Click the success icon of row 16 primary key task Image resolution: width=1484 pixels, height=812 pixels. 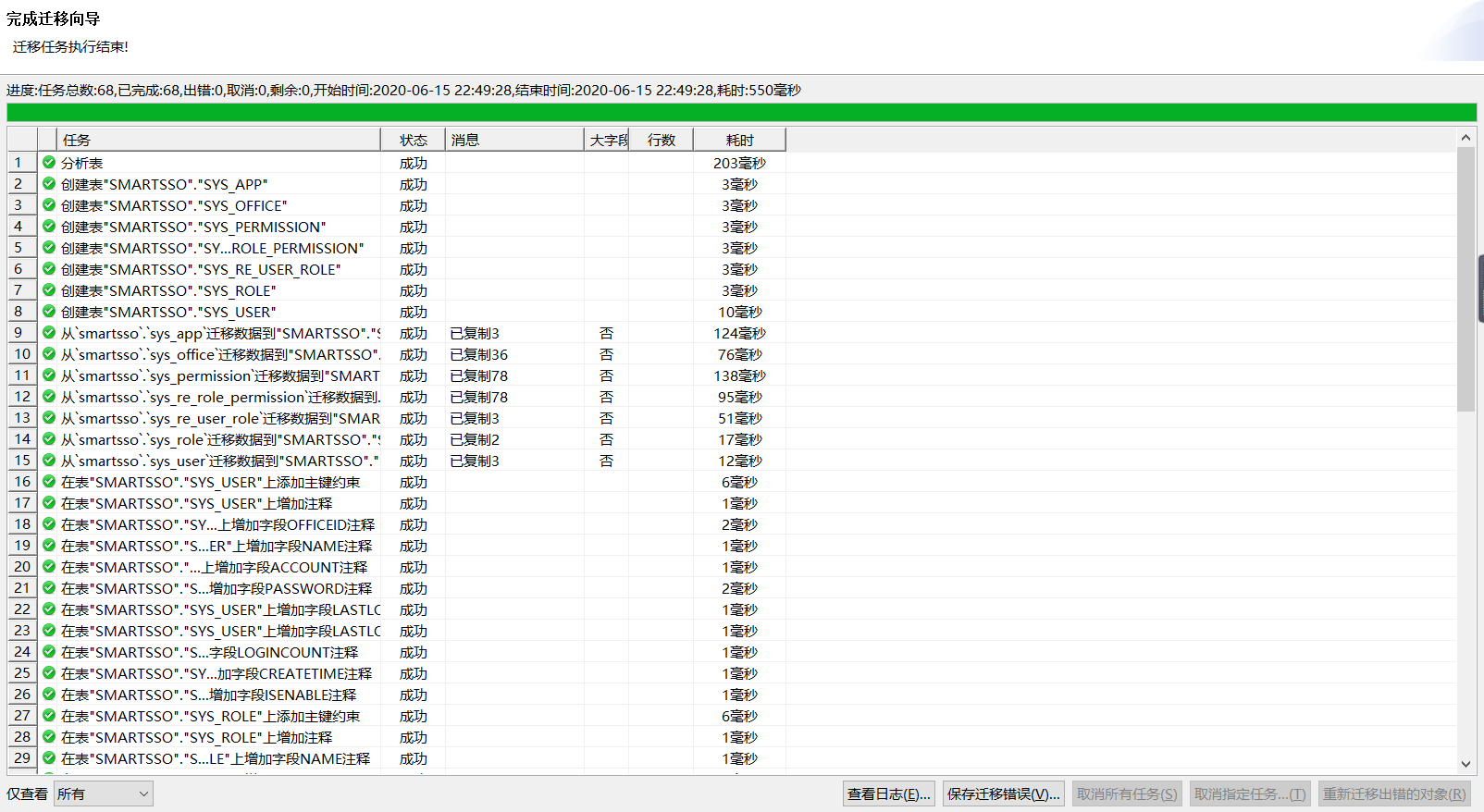point(49,482)
